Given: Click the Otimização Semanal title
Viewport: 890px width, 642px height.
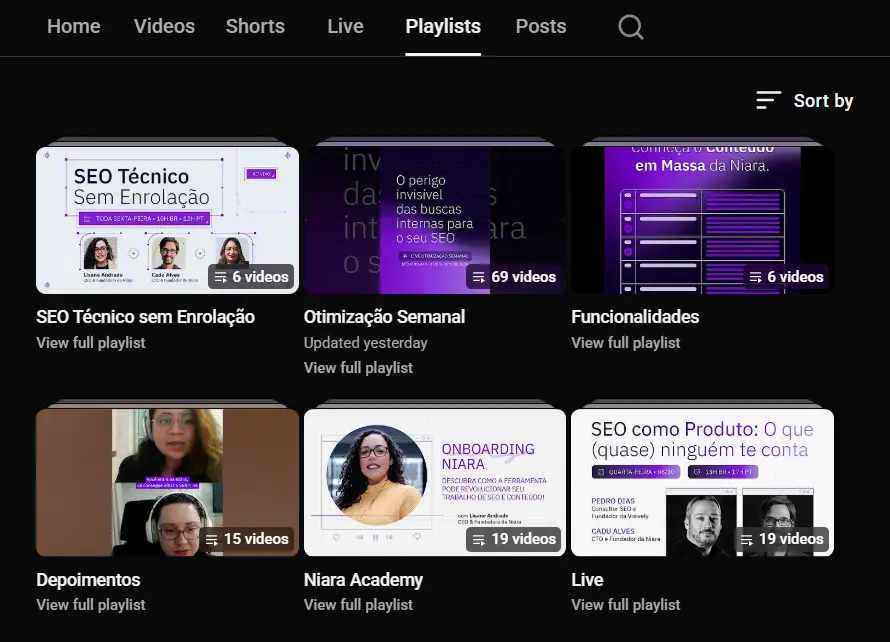Looking at the screenshot, I should pos(384,317).
